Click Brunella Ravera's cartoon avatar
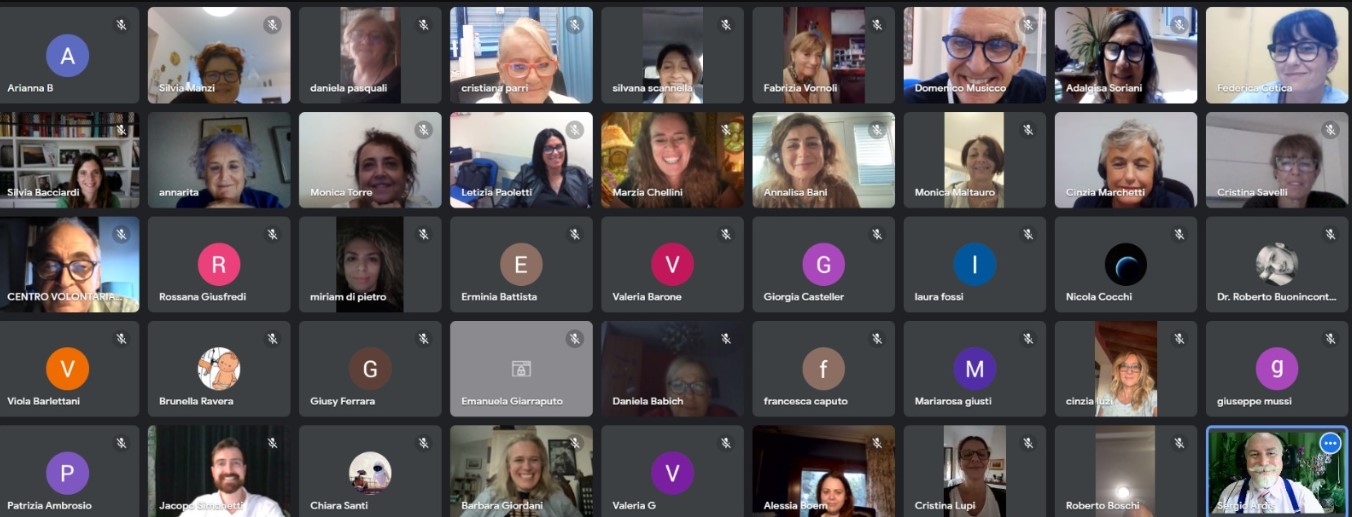The image size is (1352, 517). click(x=219, y=369)
